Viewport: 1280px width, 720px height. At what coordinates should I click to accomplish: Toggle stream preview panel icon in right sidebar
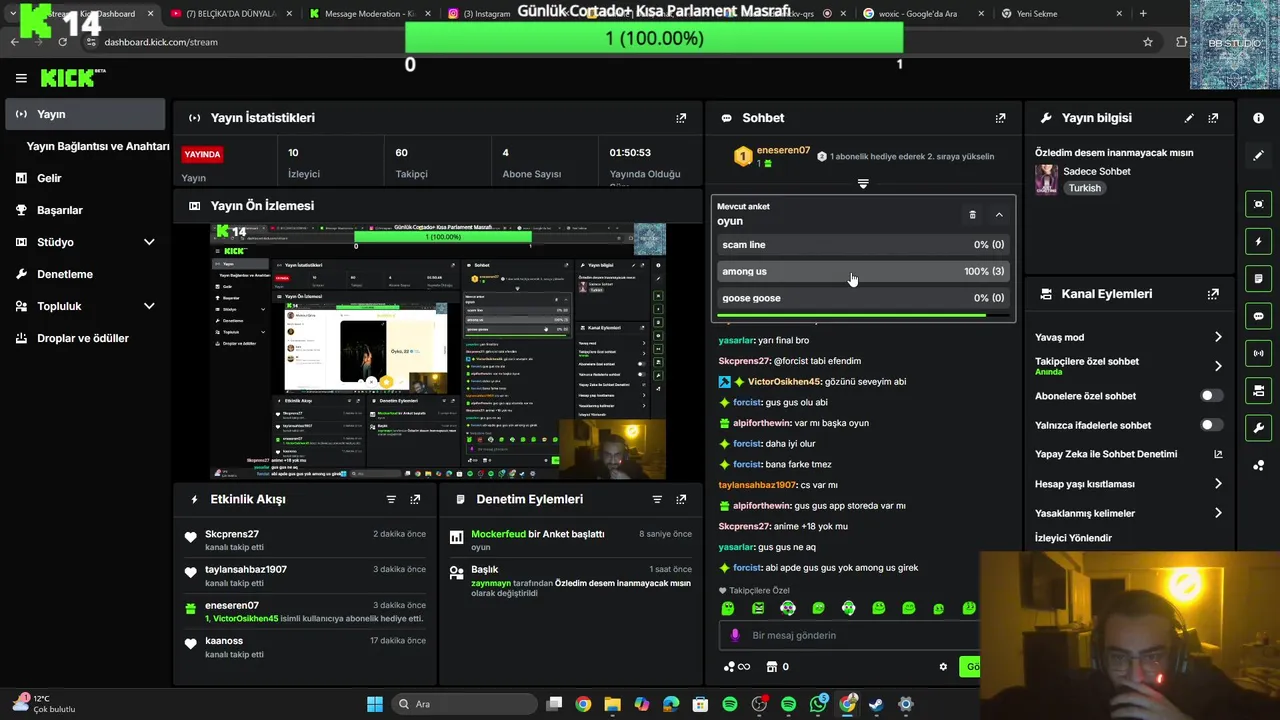click(x=1258, y=204)
